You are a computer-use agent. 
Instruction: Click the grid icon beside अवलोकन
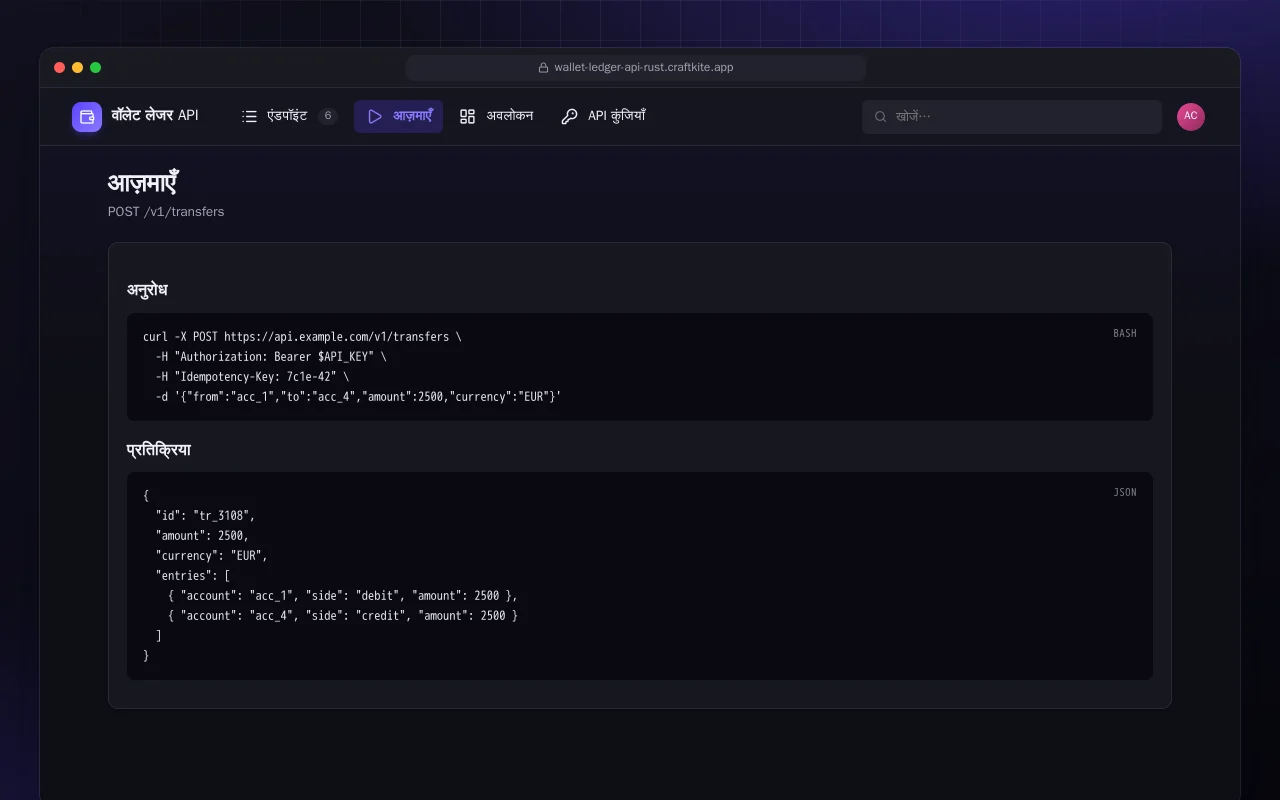[x=467, y=117]
